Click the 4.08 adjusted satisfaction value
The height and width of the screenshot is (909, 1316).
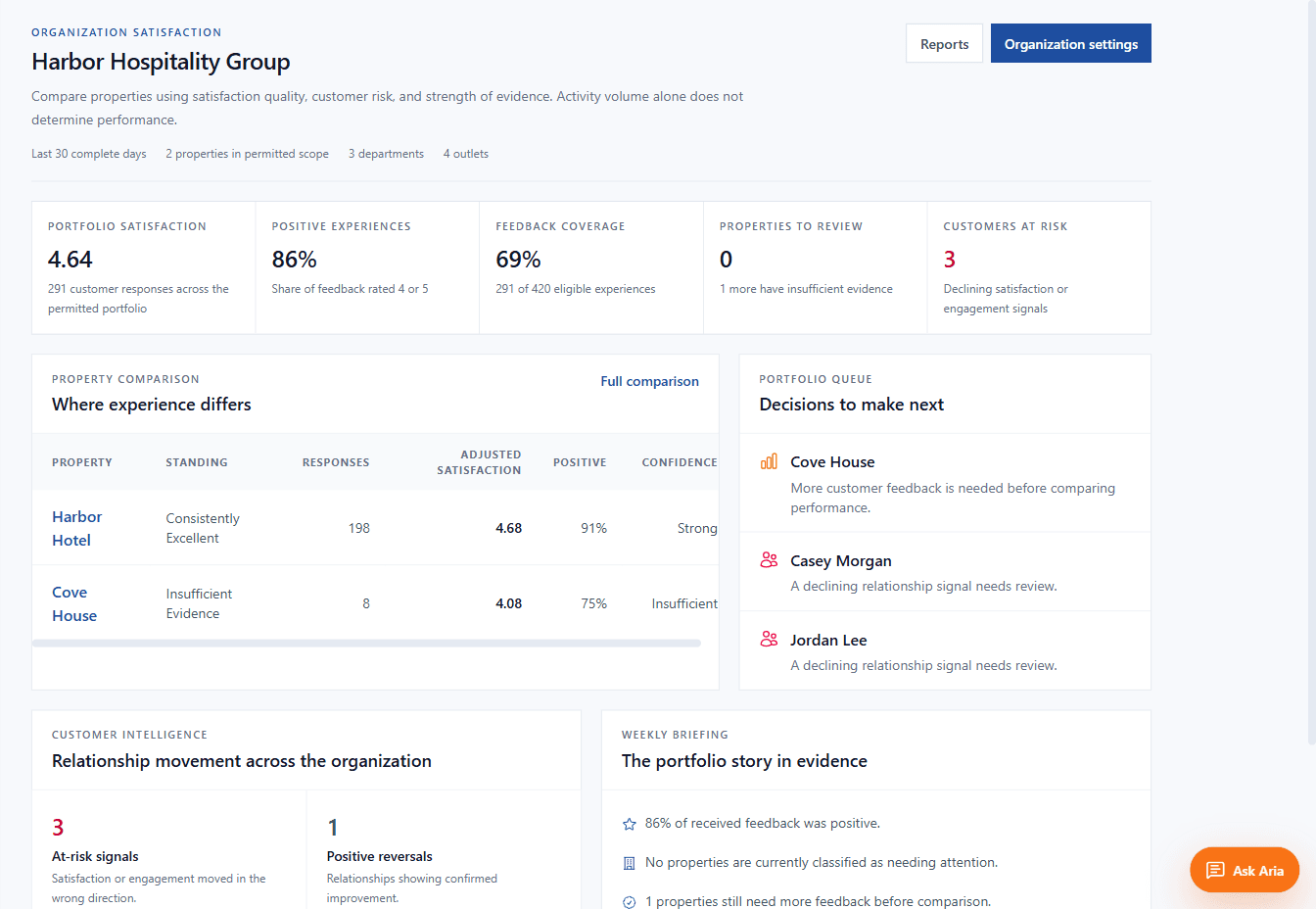(x=508, y=603)
